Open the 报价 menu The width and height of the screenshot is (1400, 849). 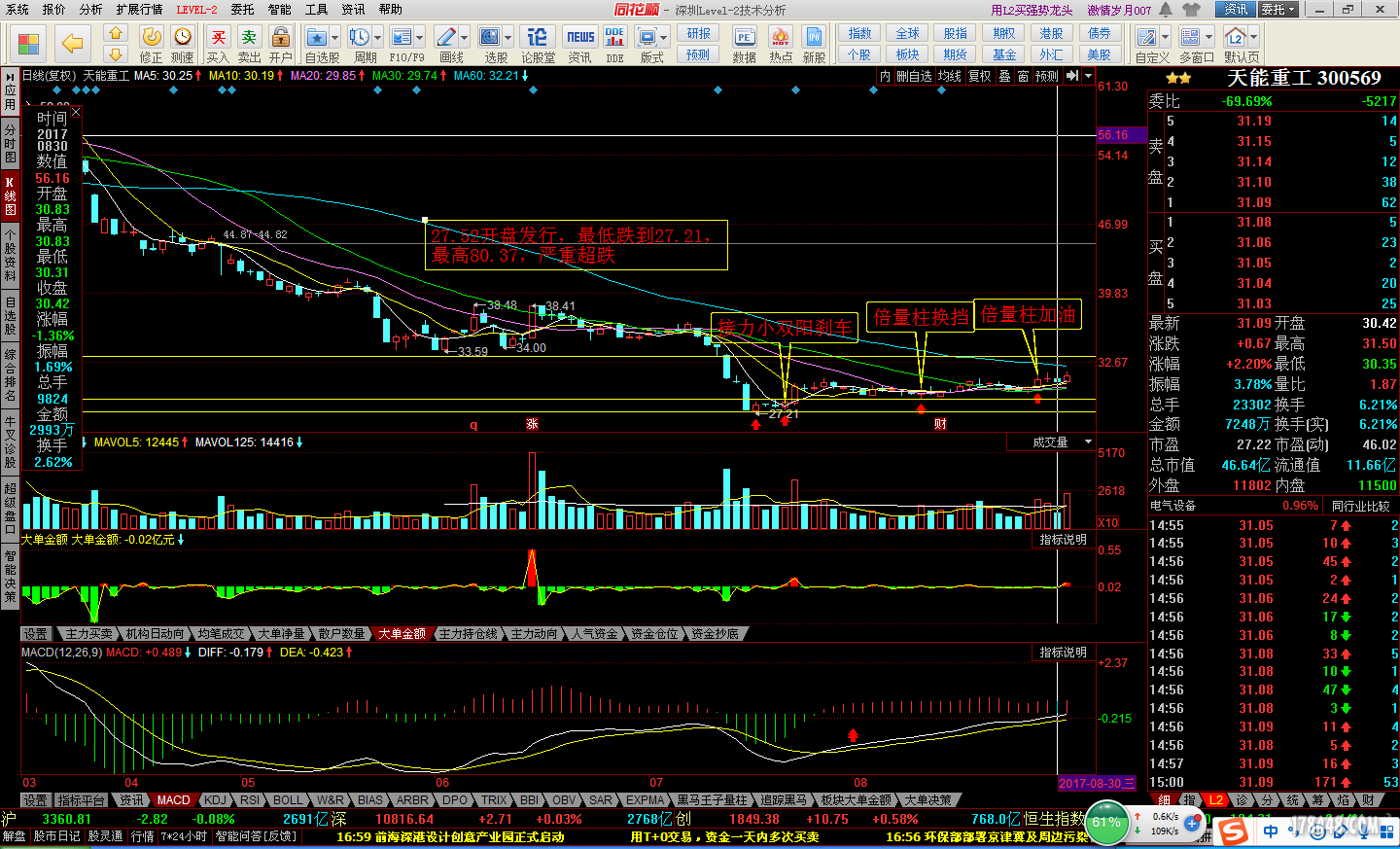[x=54, y=10]
